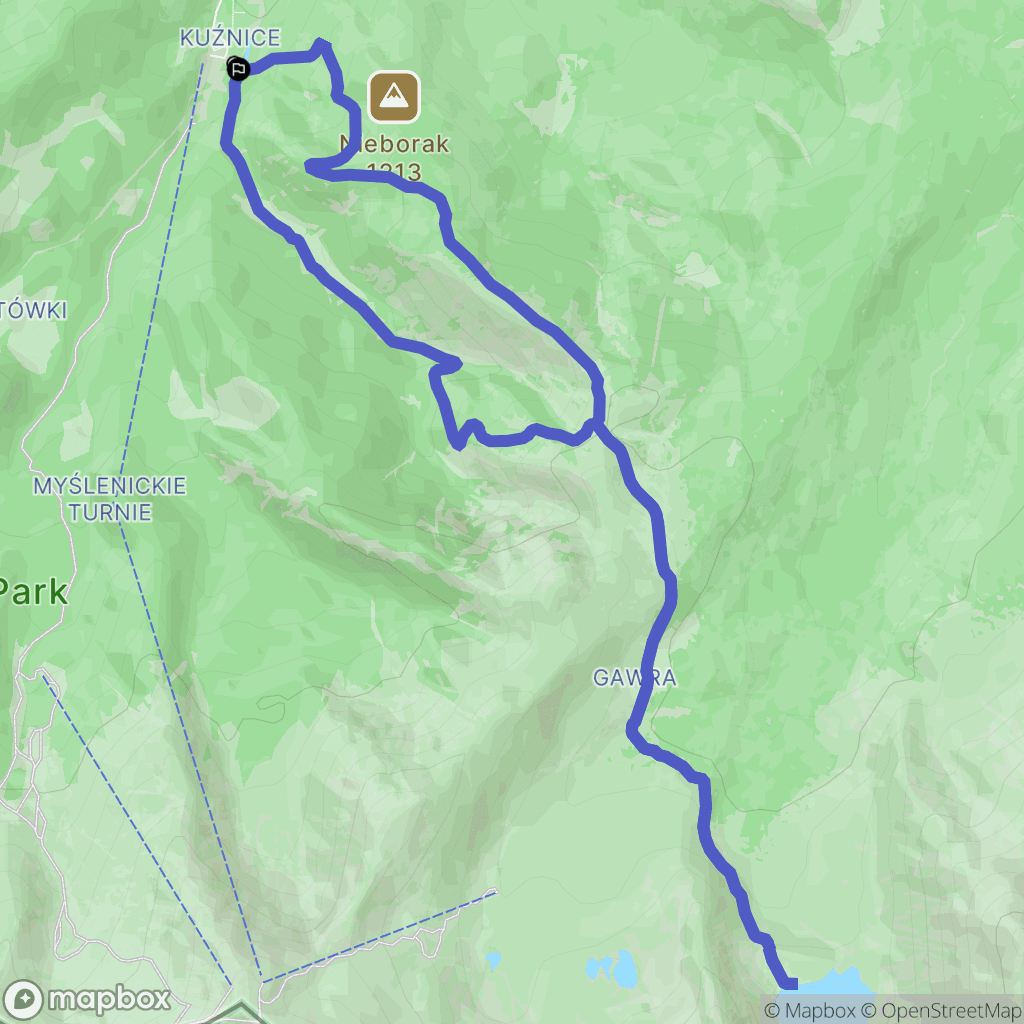Open the © Mapbox attribution link
This screenshot has width=1024, height=1024.
click(809, 1011)
